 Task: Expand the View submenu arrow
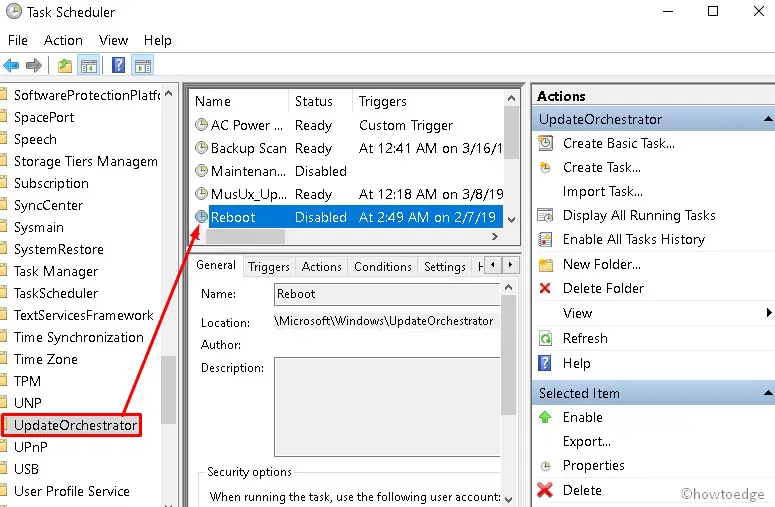769,312
